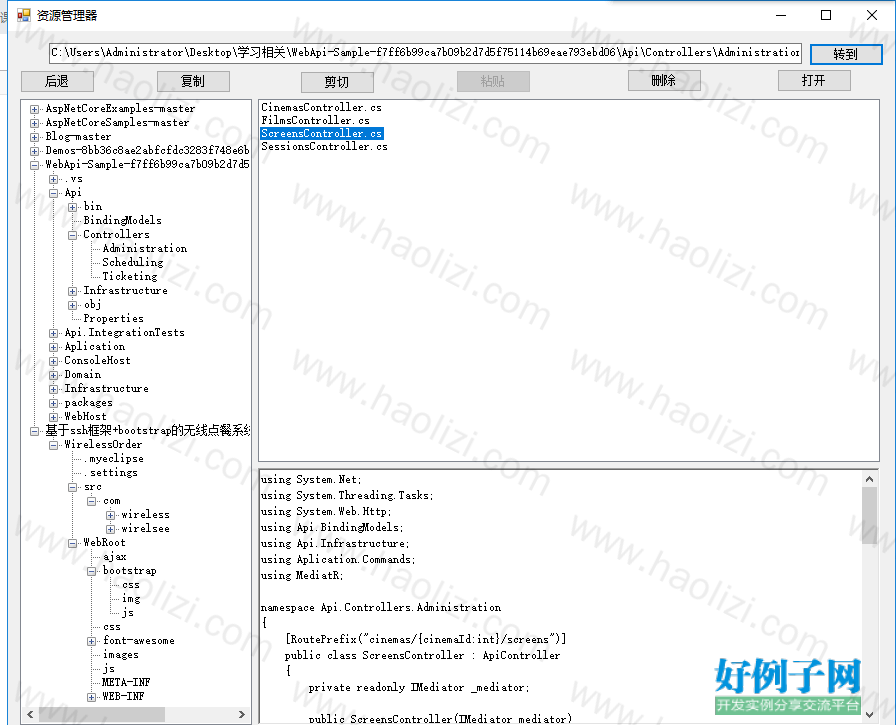Select the Properties folder in tree
Screen dimensions: 896x725
(113, 319)
